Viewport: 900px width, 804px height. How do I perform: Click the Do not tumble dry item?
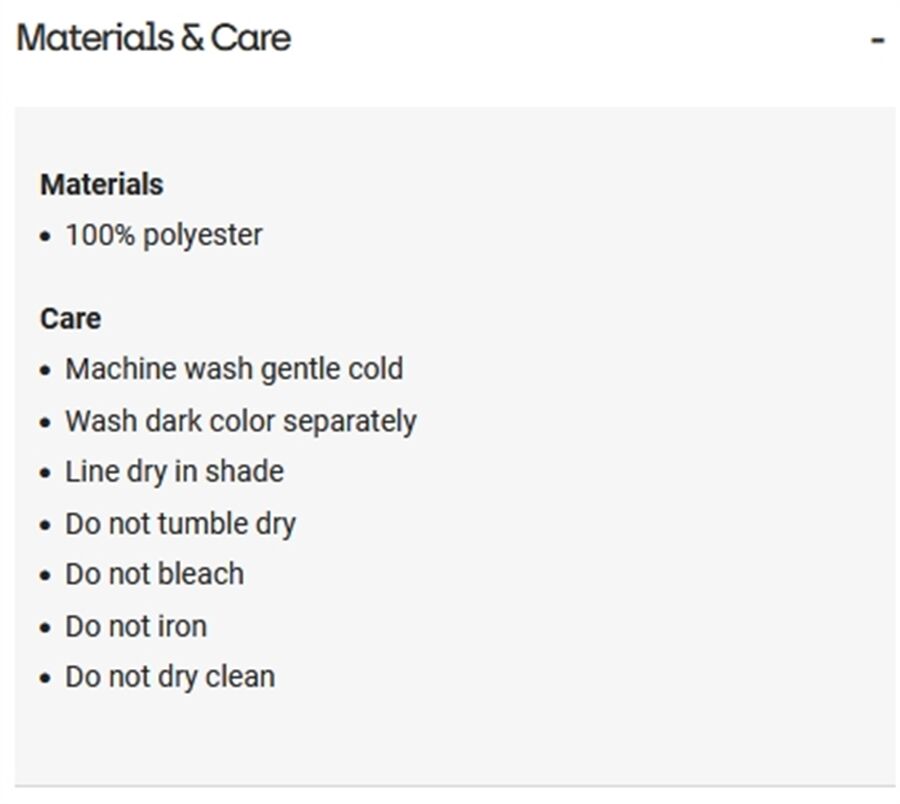(x=180, y=524)
